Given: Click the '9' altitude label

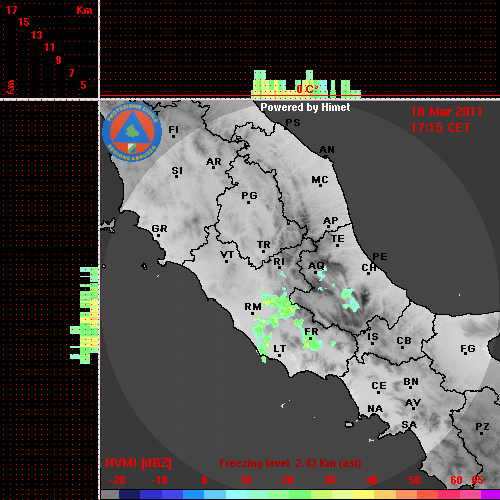Looking at the screenshot, I should pos(59,60).
